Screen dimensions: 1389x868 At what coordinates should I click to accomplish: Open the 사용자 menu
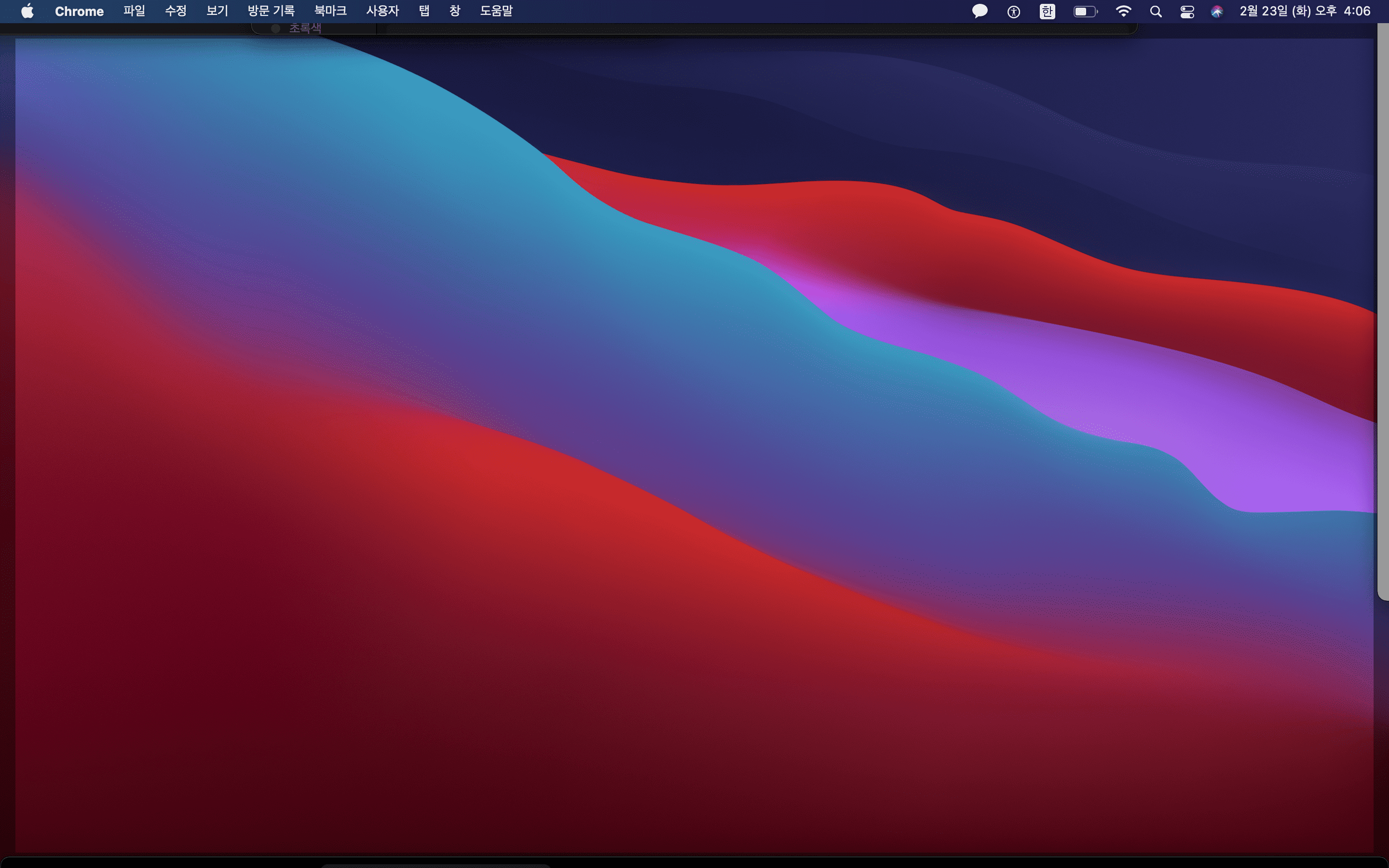coord(382,11)
